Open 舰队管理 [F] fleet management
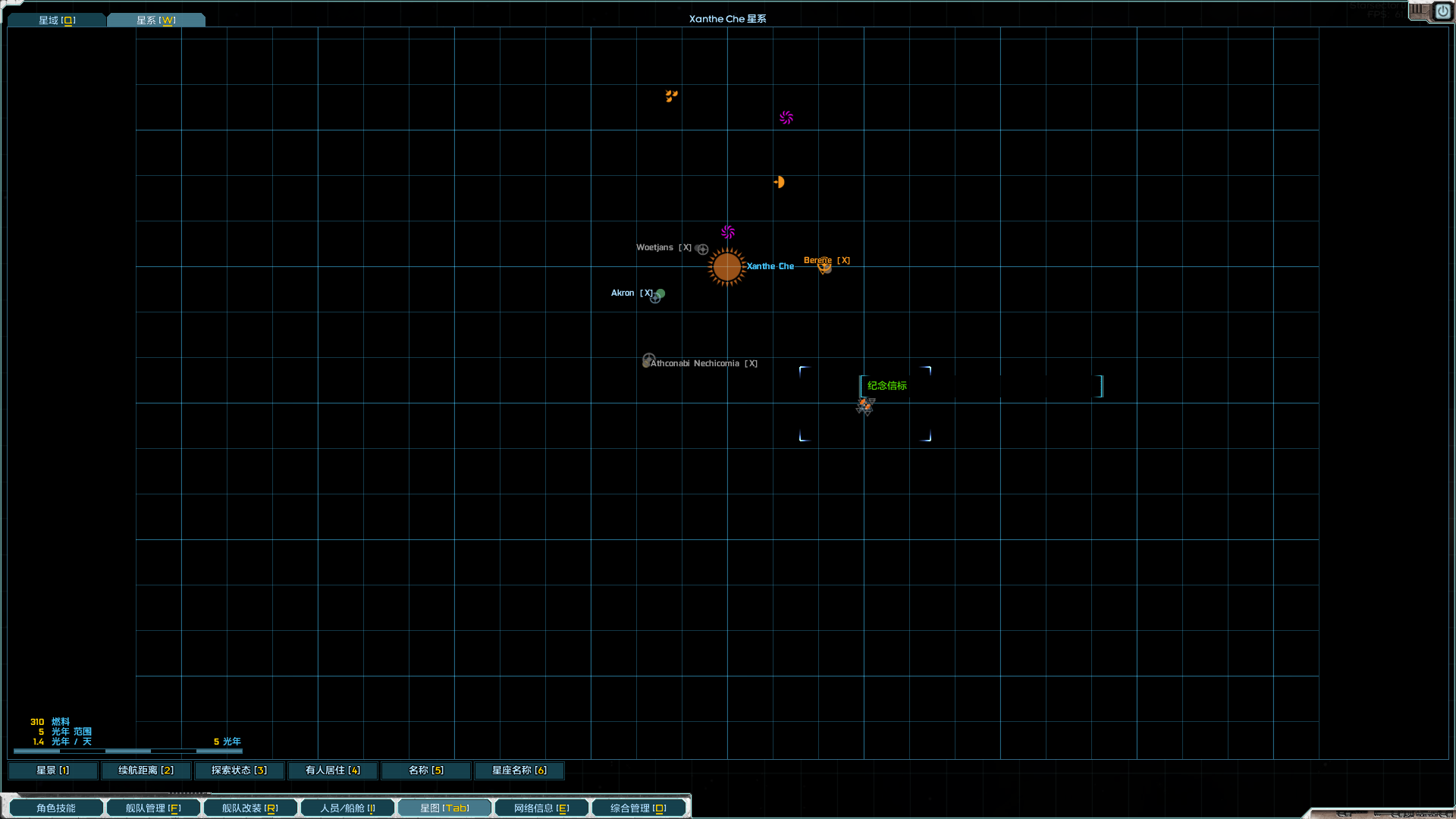The image size is (1456, 819). (153, 808)
